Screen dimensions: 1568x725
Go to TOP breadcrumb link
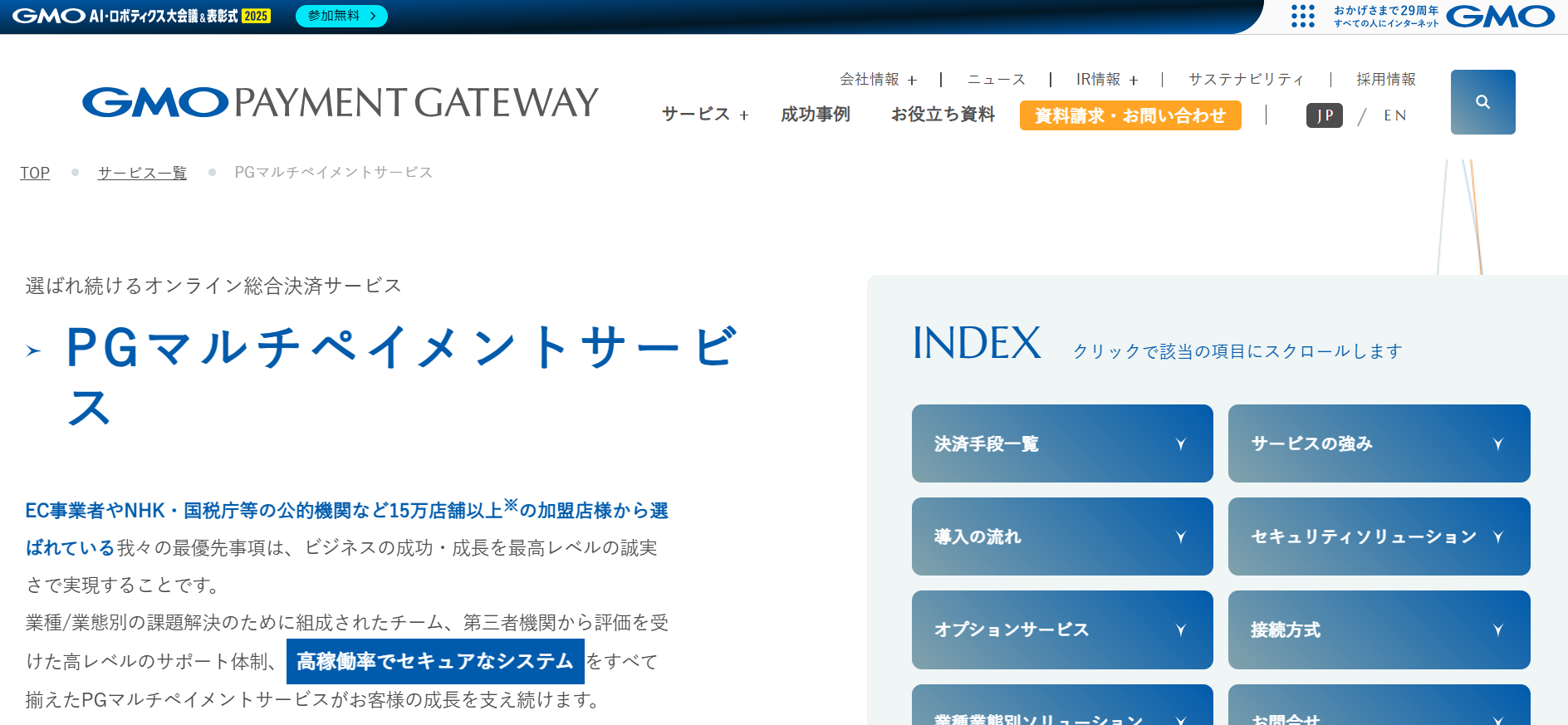(x=35, y=173)
